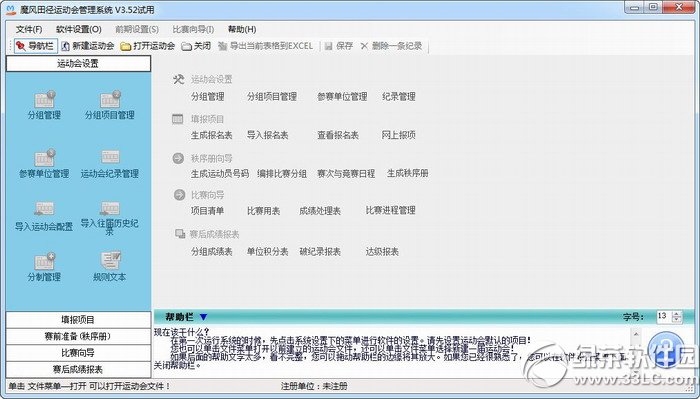Increase 字号 with stepper up arrow
This screenshot has height=399, width=700.
click(677, 314)
